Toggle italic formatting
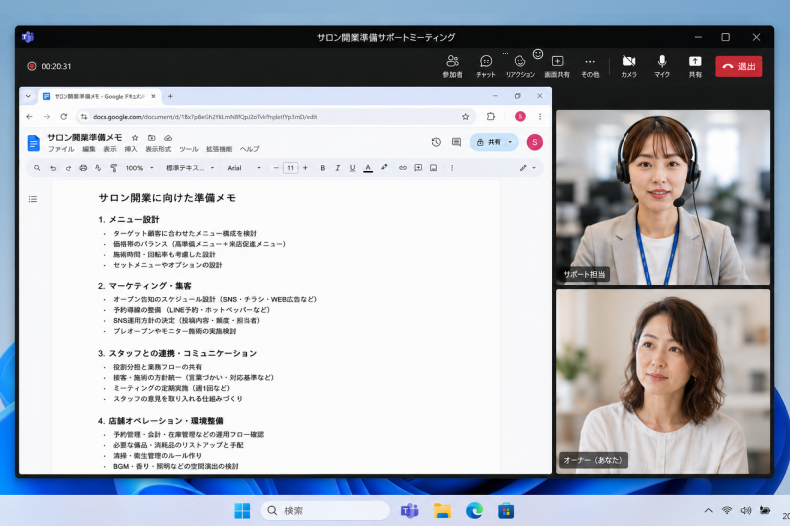 click(x=338, y=168)
